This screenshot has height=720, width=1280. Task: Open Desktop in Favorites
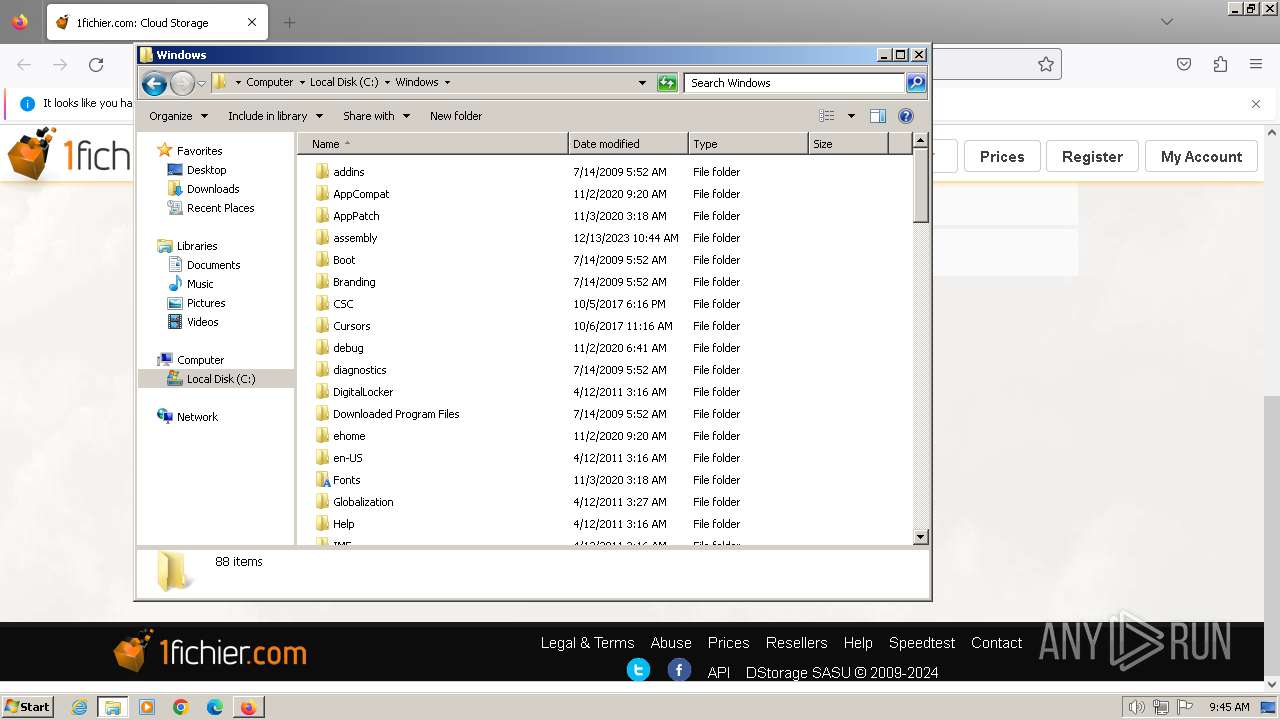click(x=206, y=170)
